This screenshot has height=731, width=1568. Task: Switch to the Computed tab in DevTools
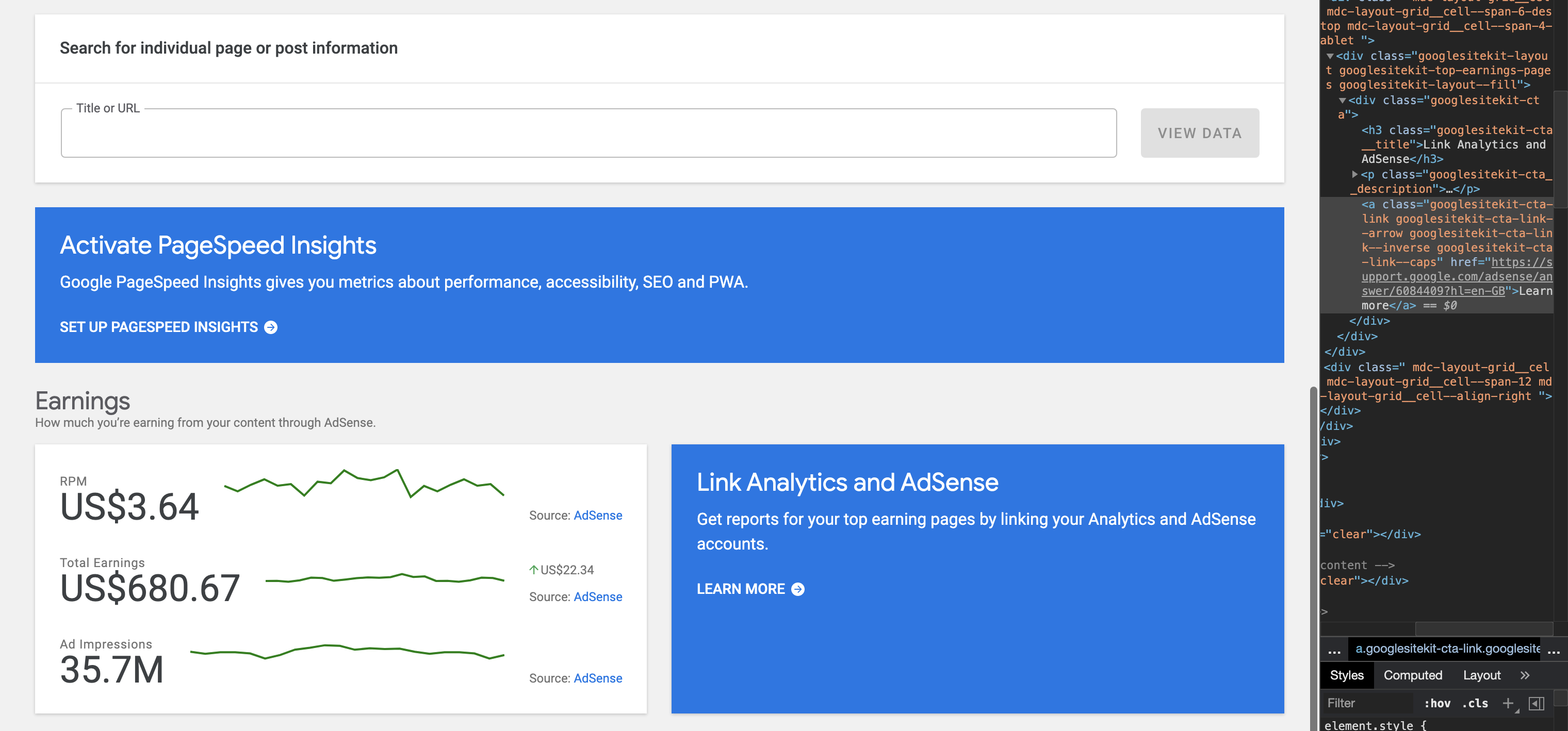point(1413,675)
